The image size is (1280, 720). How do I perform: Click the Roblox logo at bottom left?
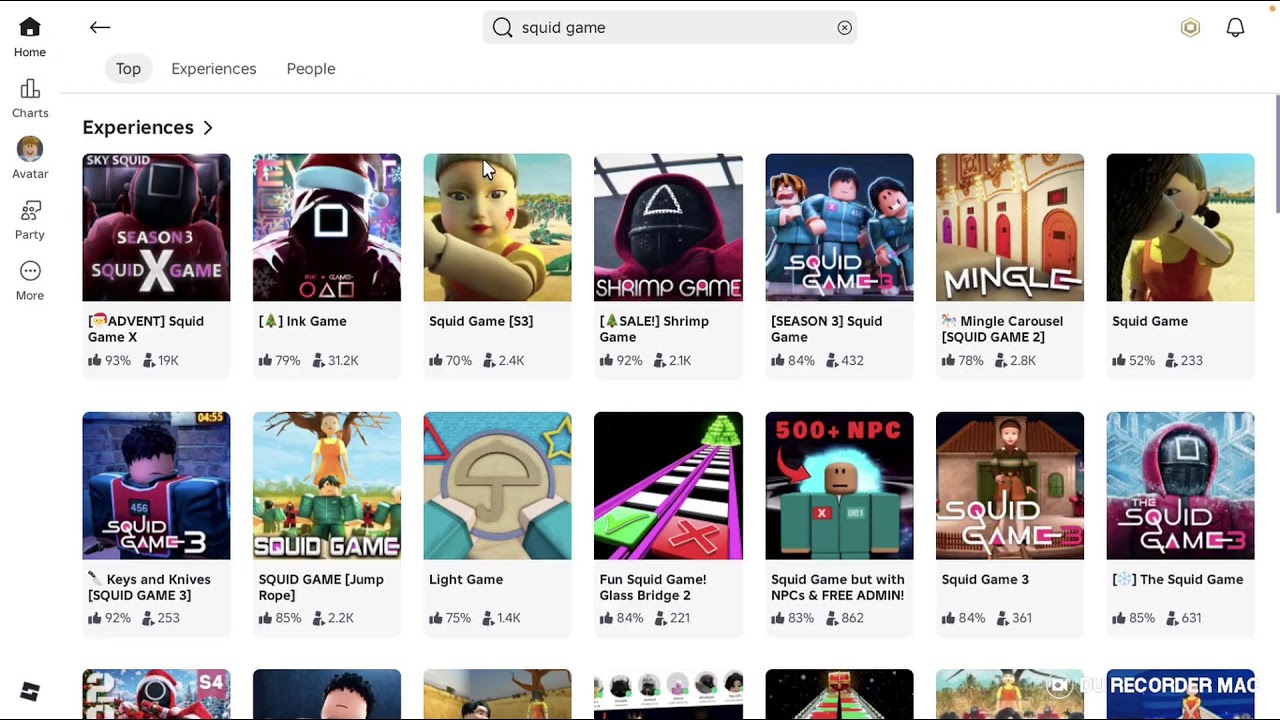pyautogui.click(x=30, y=691)
